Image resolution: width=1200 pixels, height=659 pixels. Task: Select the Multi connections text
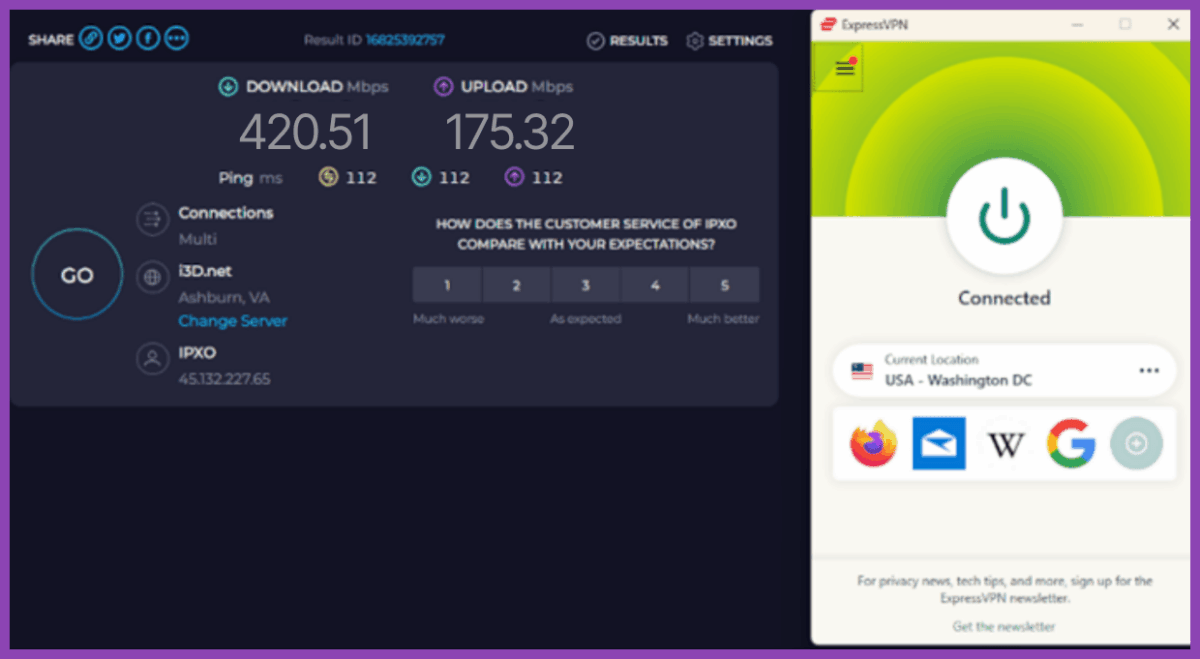click(197, 239)
